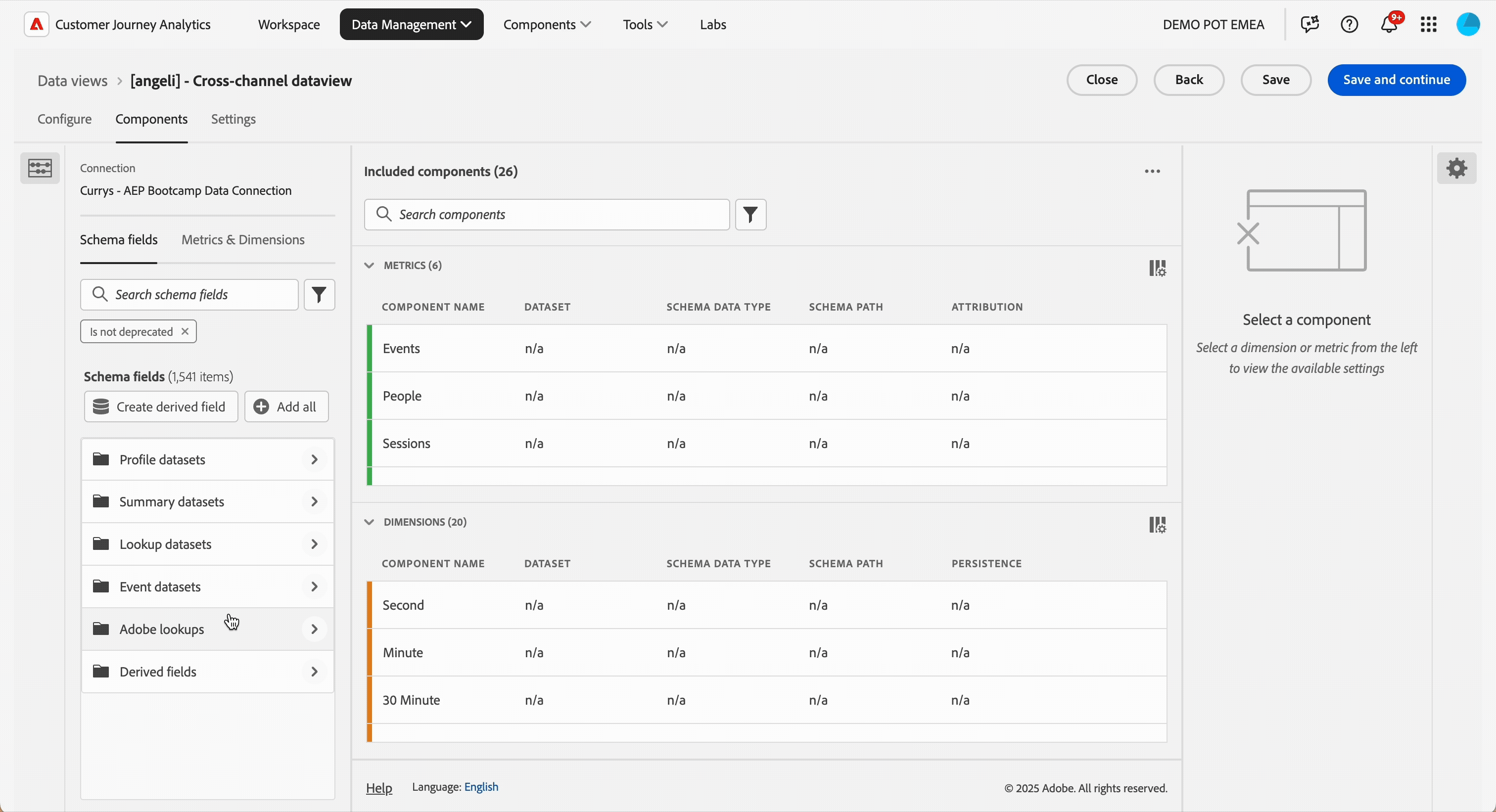
Task: Open notifications bell icon
Action: point(1389,24)
